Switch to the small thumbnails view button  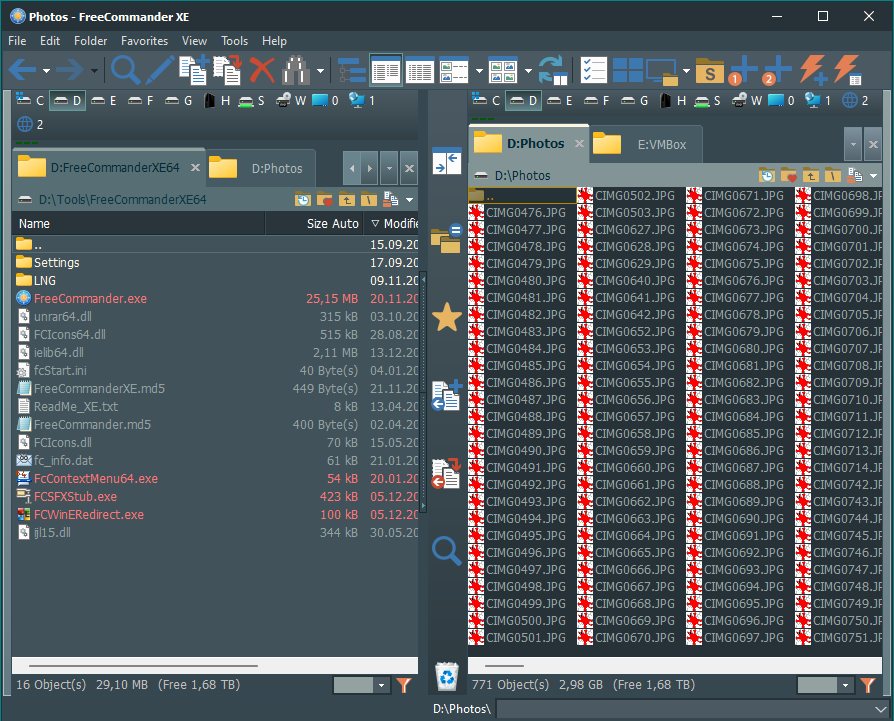(454, 70)
